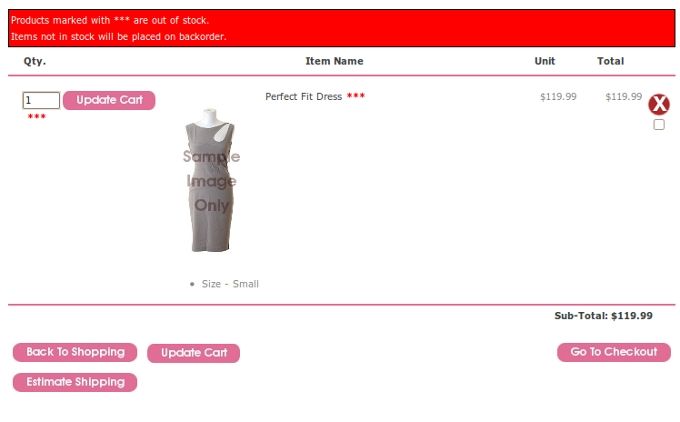Proceed with Go To Checkout
The height and width of the screenshot is (422, 680).
point(614,352)
